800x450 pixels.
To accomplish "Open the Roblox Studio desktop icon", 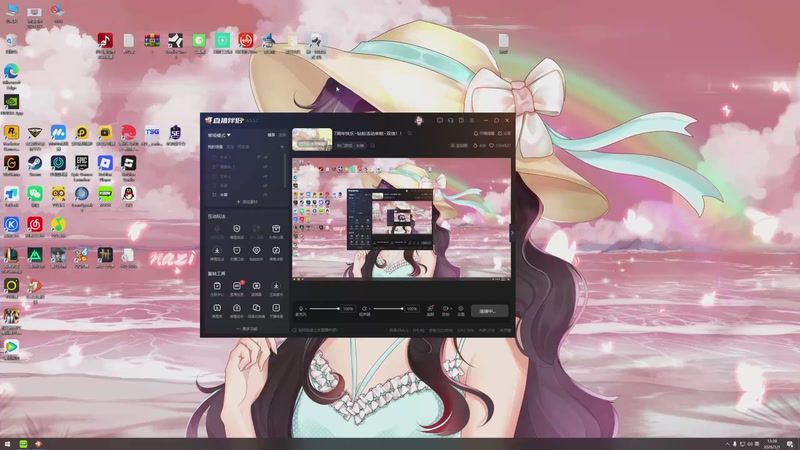I will 129,168.
